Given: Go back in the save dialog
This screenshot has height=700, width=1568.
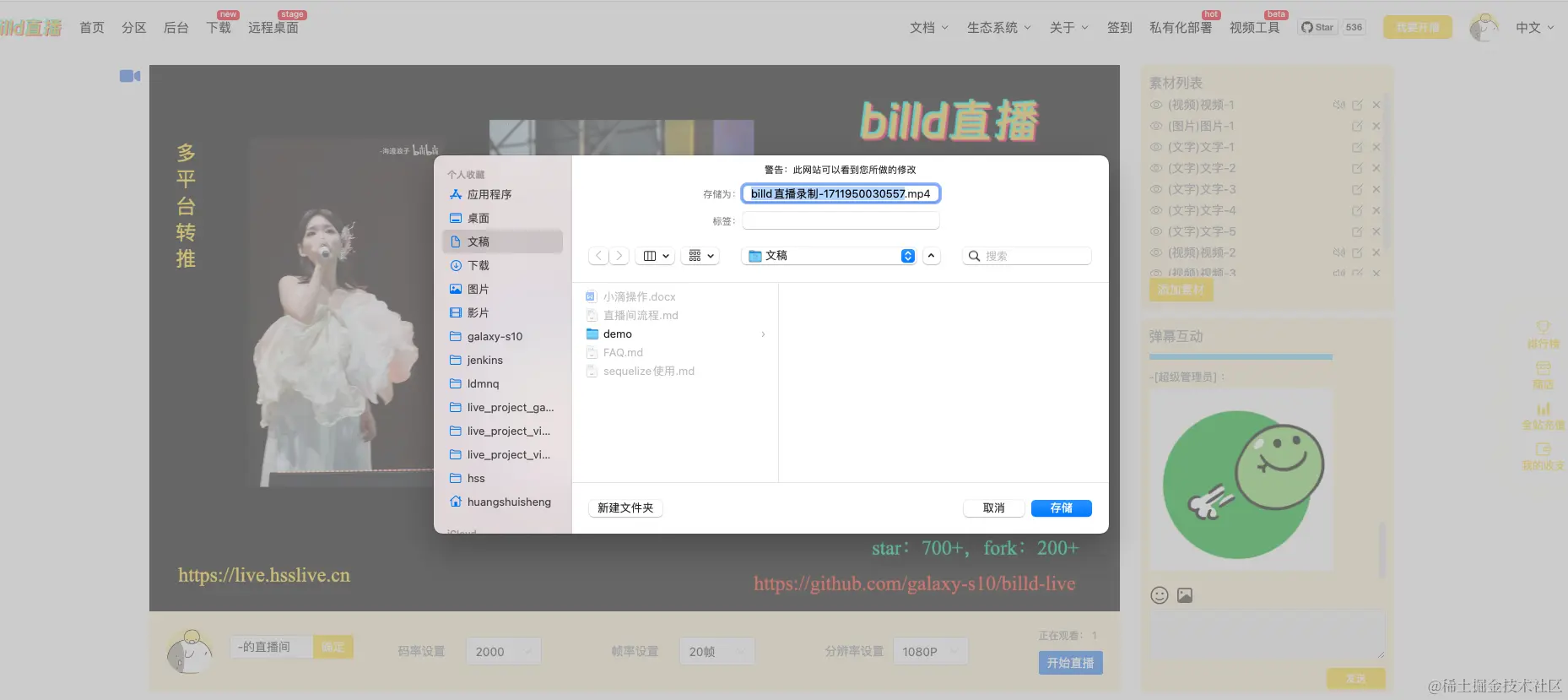Looking at the screenshot, I should [598, 256].
